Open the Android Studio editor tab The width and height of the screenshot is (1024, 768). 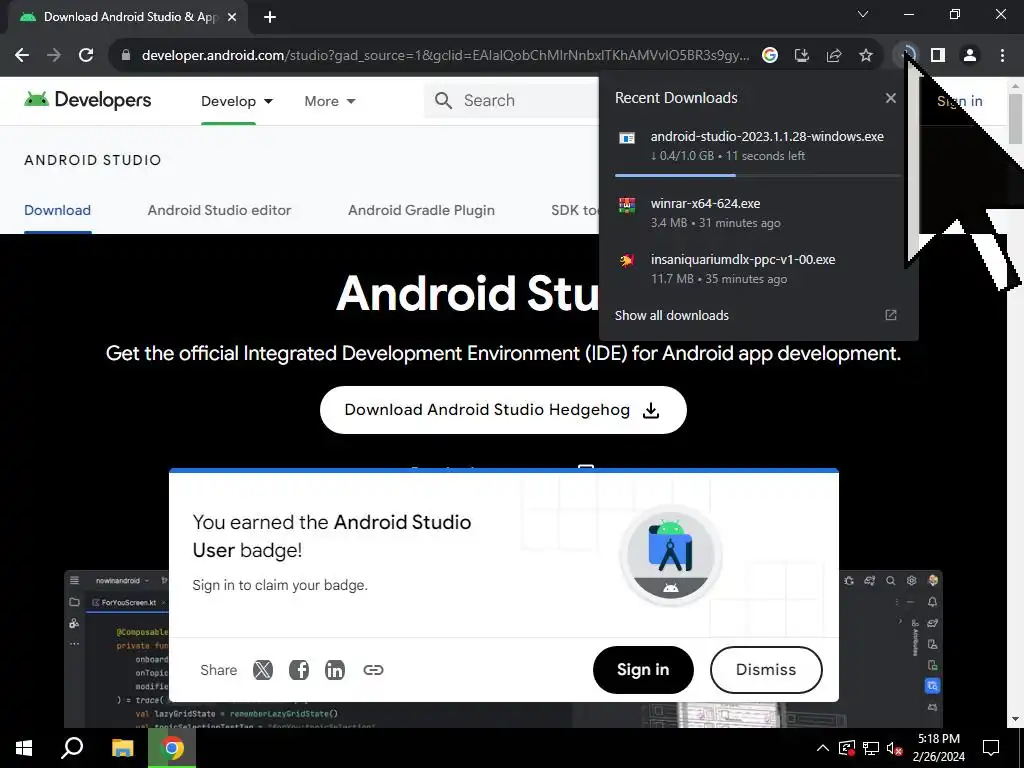click(x=219, y=210)
